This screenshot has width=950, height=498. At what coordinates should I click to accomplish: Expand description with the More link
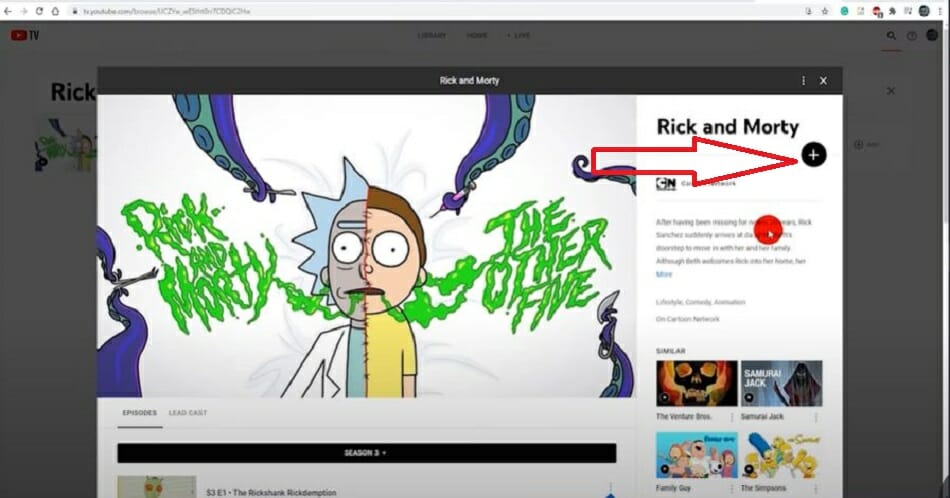[664, 274]
